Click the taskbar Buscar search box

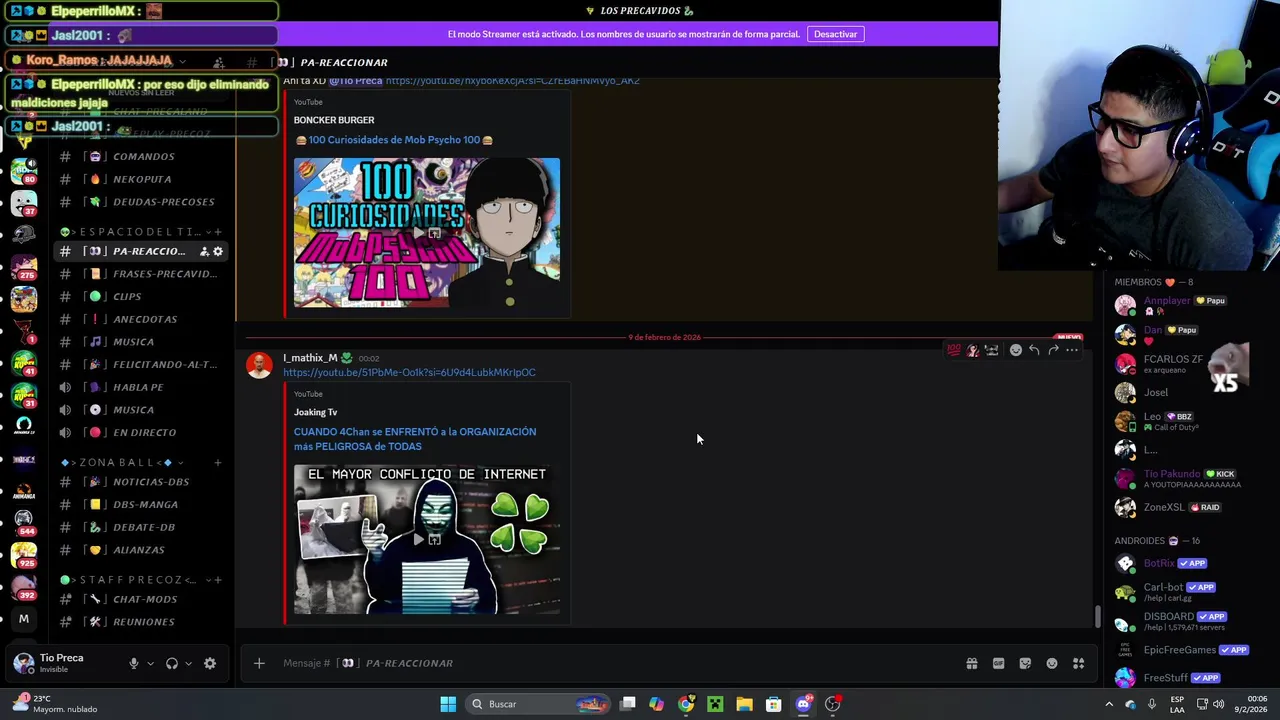tap(538, 704)
